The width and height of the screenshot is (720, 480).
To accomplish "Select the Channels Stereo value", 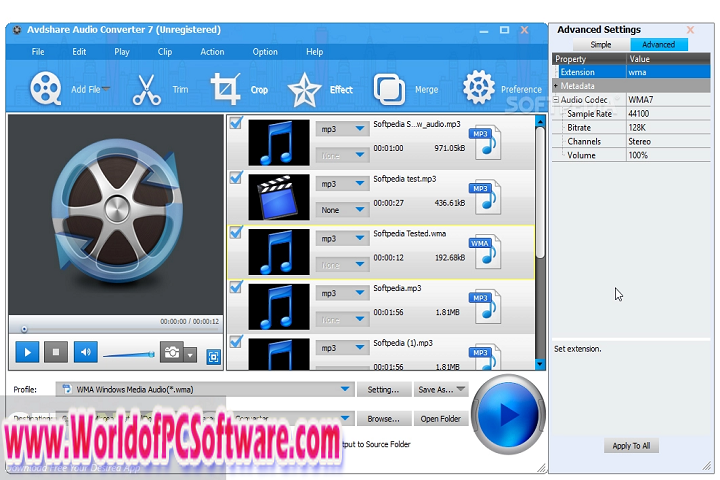I will [x=668, y=141].
